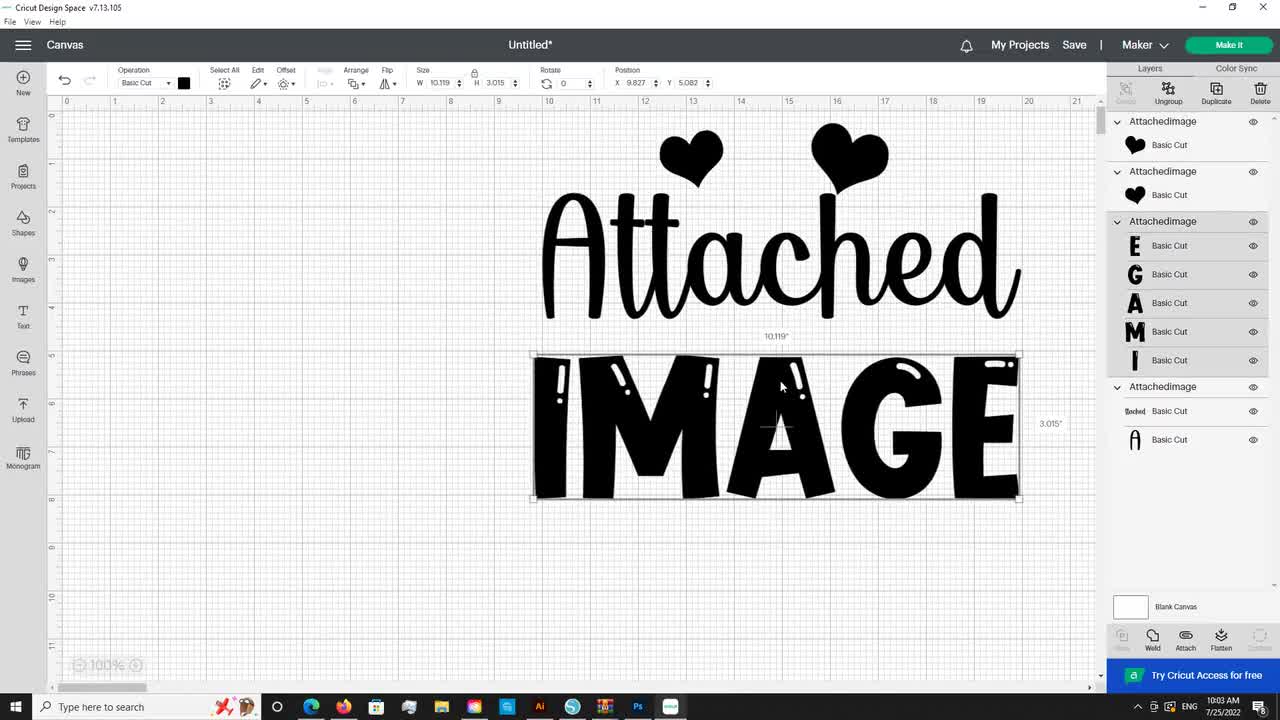Hide the M letter layer
This screenshot has width=1280, height=720.
1253,332
